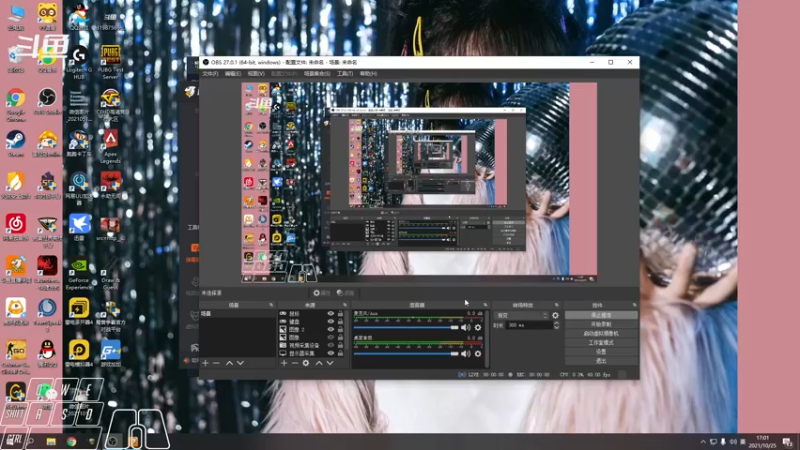The height and width of the screenshot is (450, 800).
Task: Move the selected source up
Action: [x=319, y=363]
